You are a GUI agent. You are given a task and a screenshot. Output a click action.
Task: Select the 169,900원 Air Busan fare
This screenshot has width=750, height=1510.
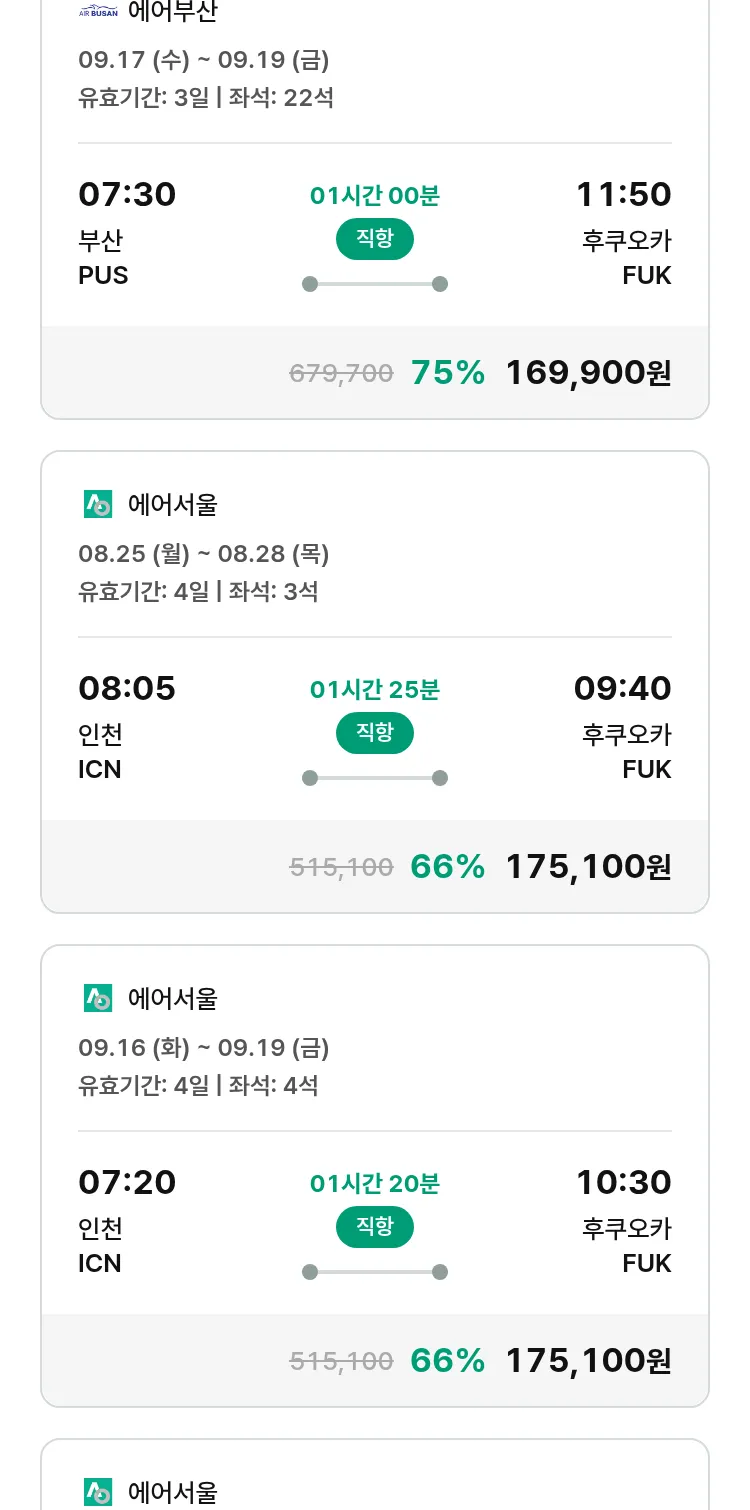[588, 373]
